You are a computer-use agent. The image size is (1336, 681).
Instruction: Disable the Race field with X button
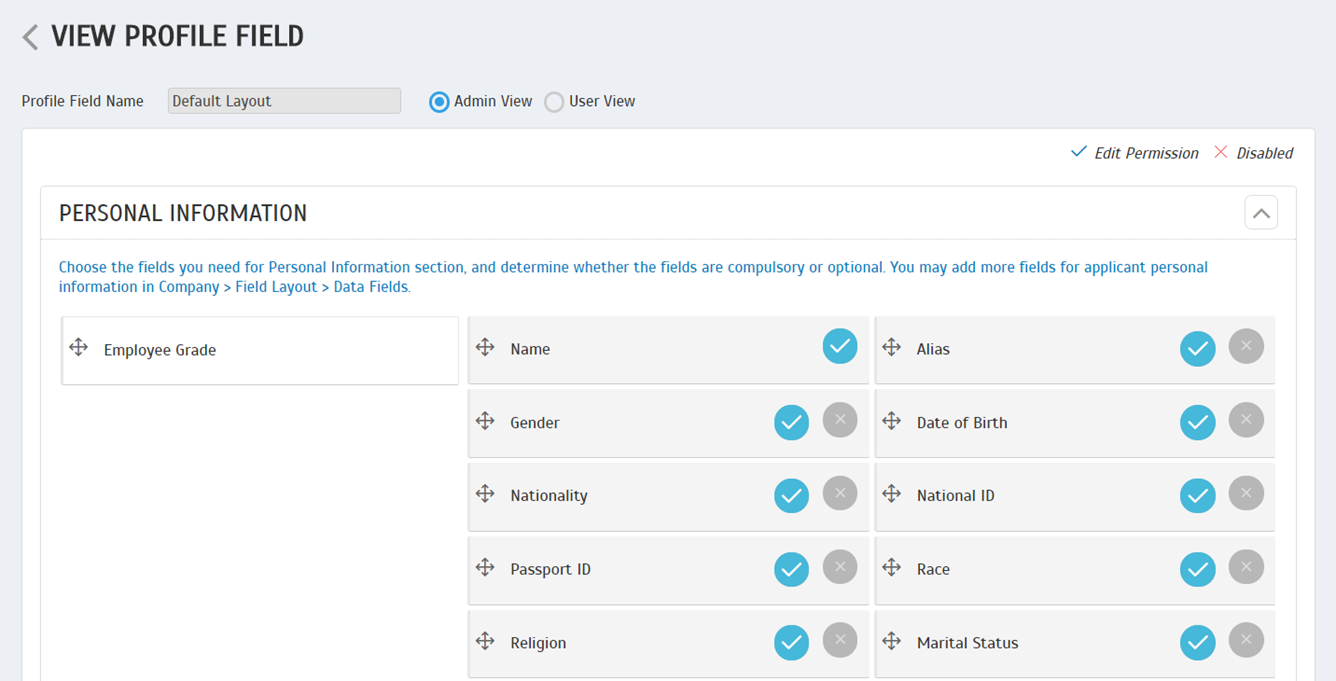(x=1246, y=567)
